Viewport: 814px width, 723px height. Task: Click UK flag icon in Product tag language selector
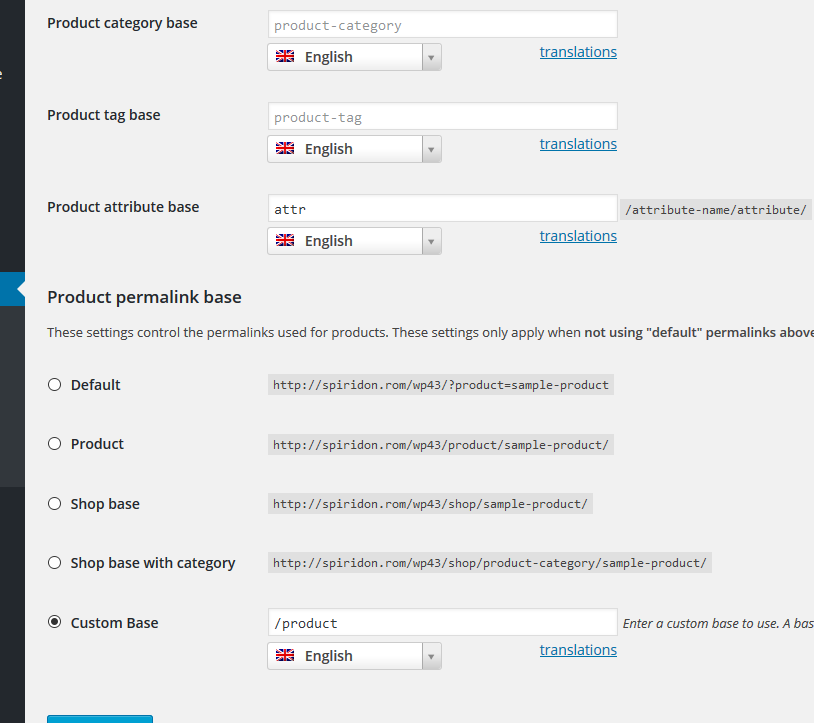(284, 148)
